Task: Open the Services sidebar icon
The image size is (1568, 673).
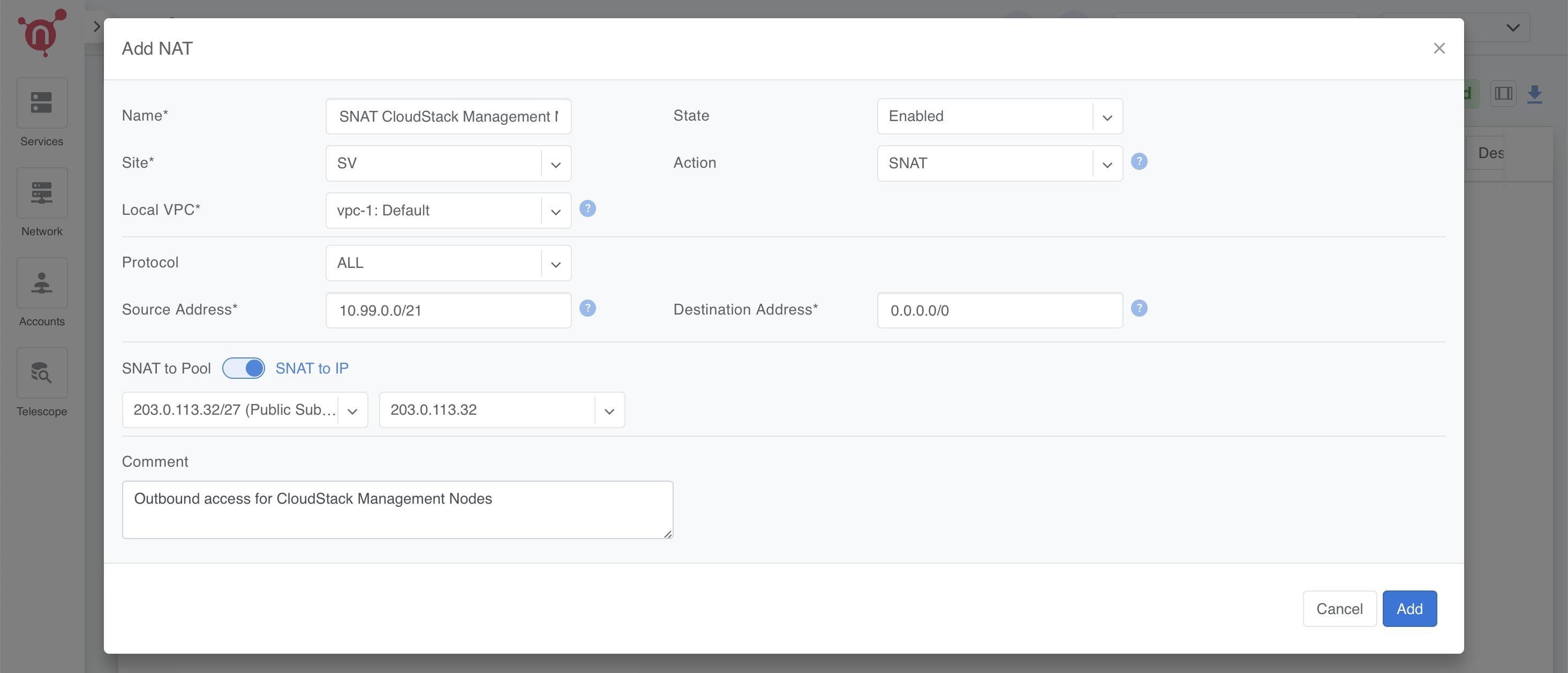Action: [x=41, y=103]
